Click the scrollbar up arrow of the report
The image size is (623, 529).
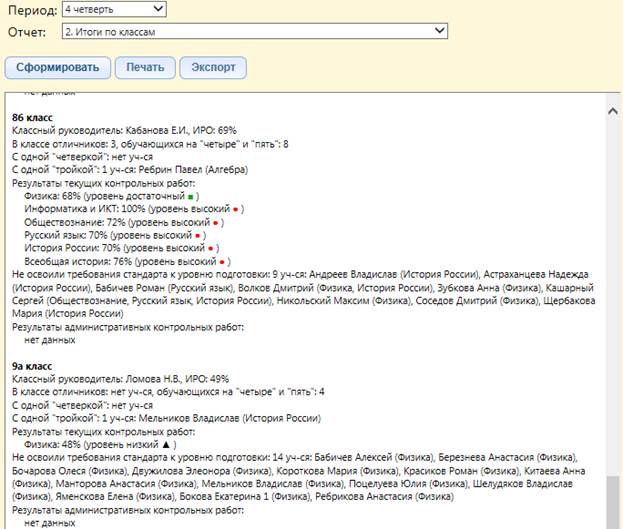[613, 111]
